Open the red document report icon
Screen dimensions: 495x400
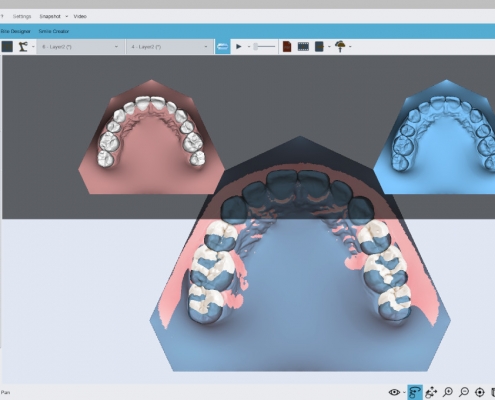287,46
